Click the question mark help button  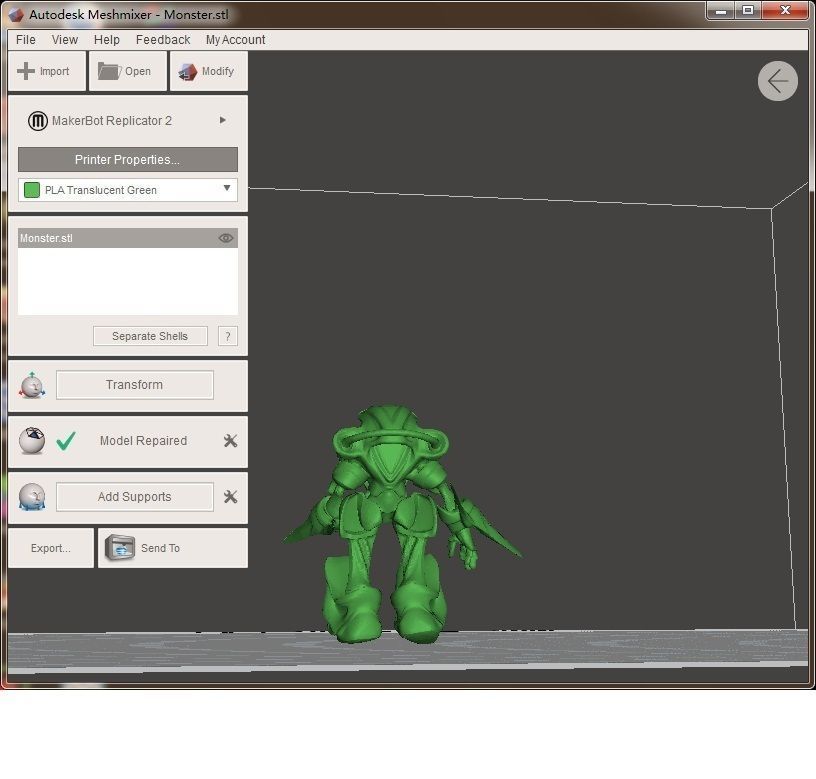[x=227, y=336]
